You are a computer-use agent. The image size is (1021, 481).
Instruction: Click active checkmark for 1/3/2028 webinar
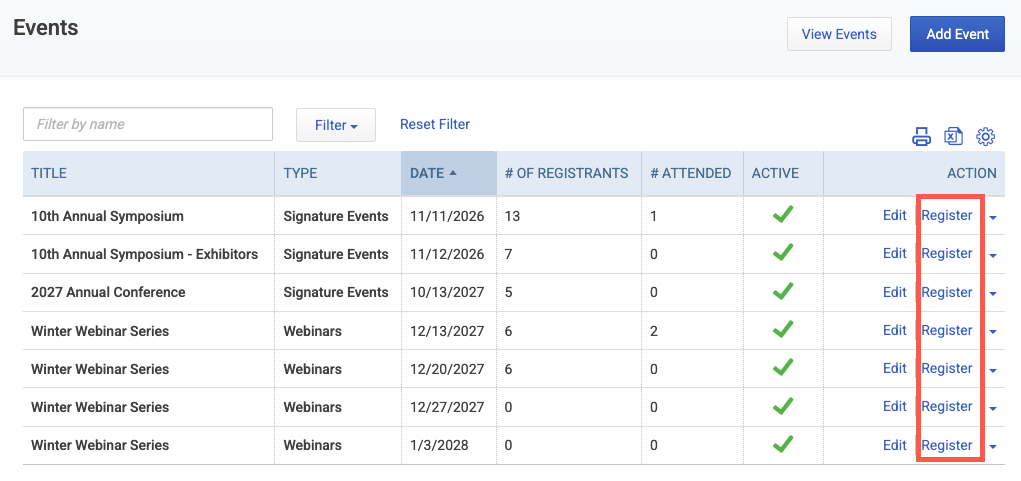click(x=783, y=445)
